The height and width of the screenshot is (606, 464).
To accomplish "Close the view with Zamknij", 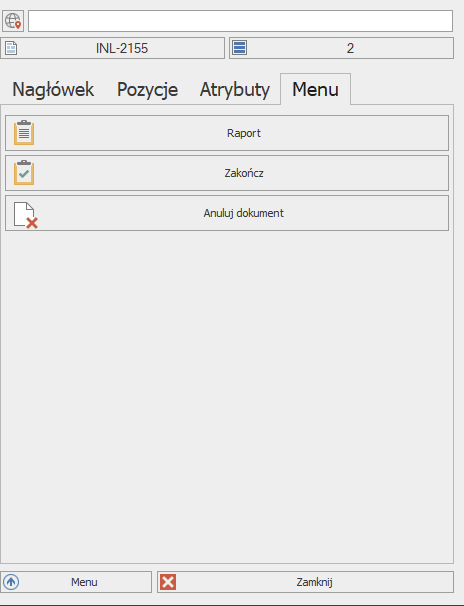I will 306,582.
